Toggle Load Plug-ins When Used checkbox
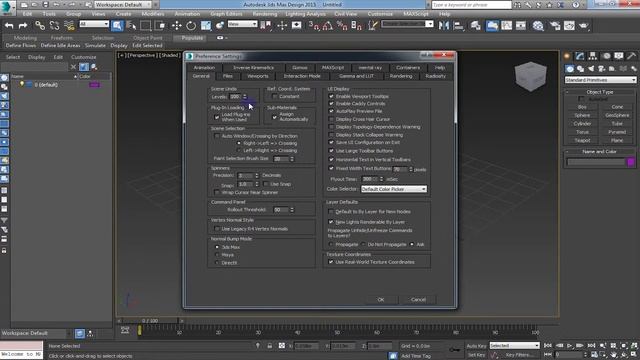640x360 pixels. pyautogui.click(x=217, y=117)
